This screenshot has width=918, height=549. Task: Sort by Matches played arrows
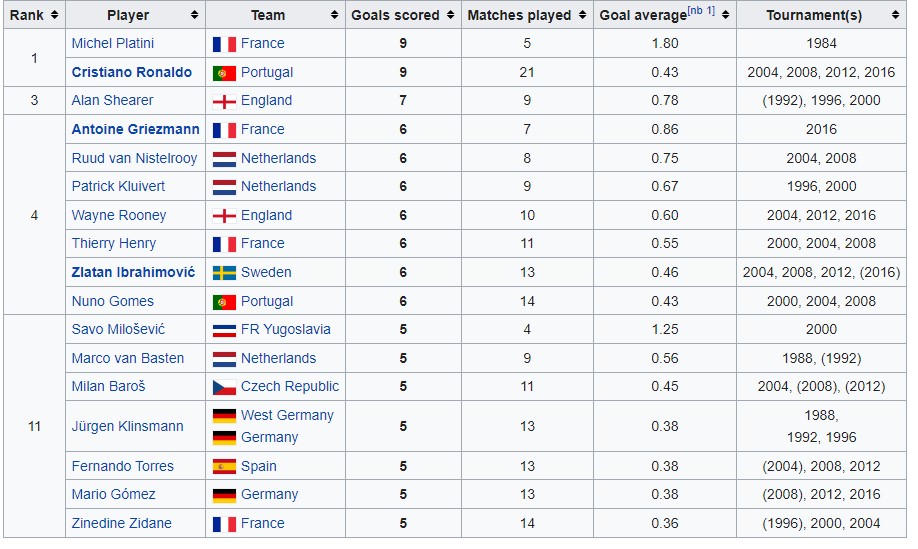pyautogui.click(x=582, y=15)
